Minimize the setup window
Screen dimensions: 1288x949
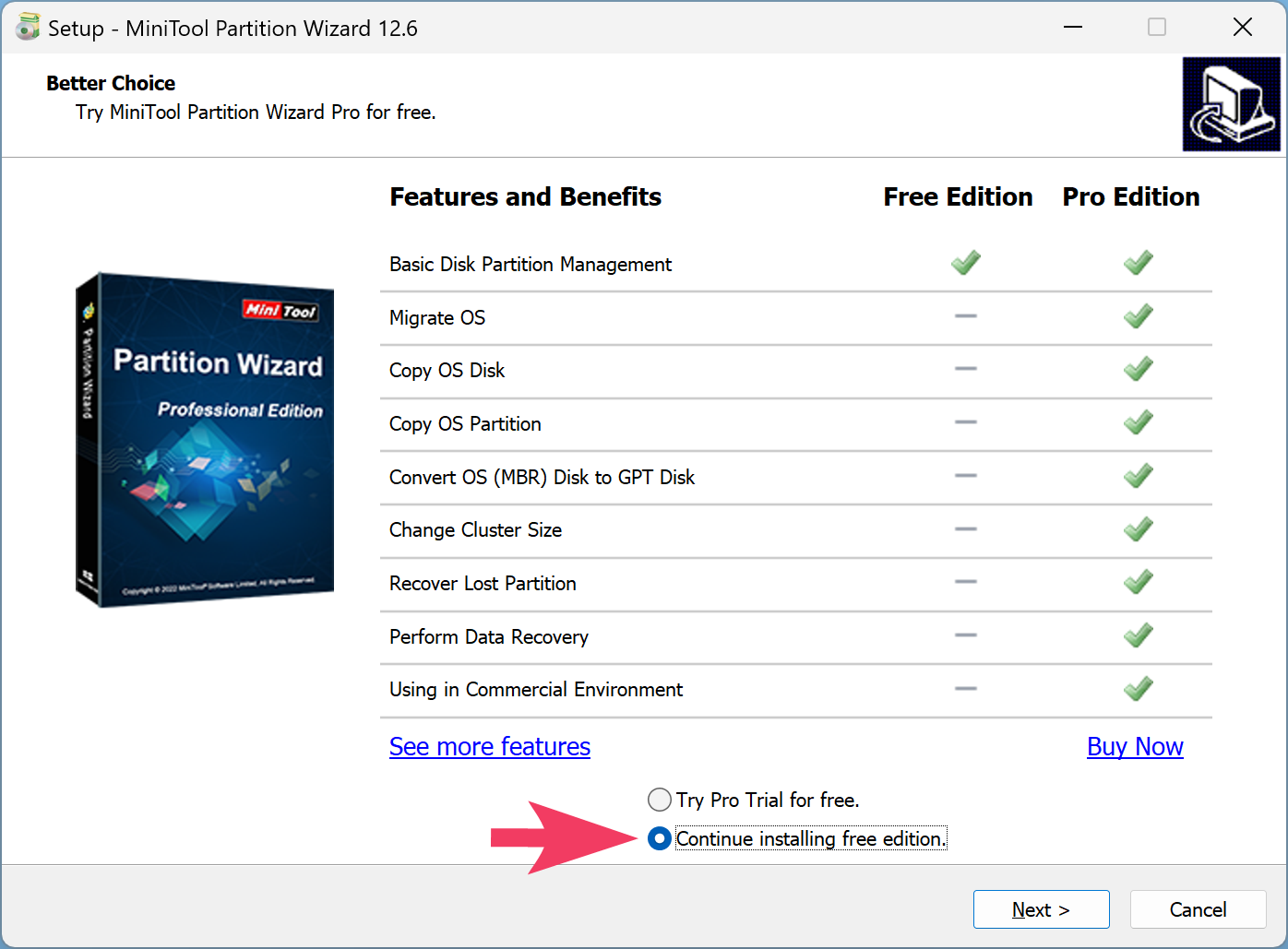pos(1073,27)
